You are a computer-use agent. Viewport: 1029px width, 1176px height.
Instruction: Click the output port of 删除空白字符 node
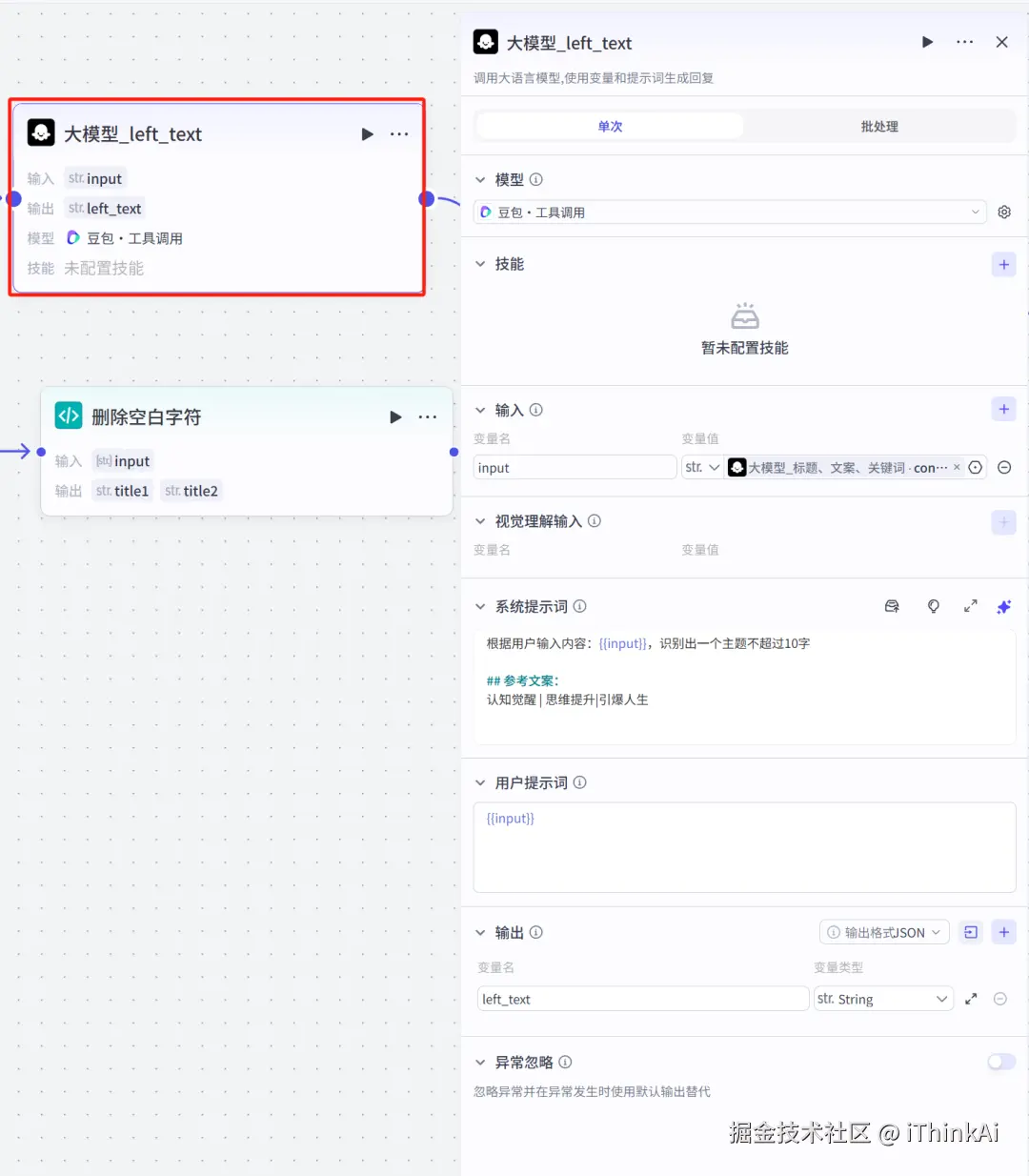(x=454, y=452)
